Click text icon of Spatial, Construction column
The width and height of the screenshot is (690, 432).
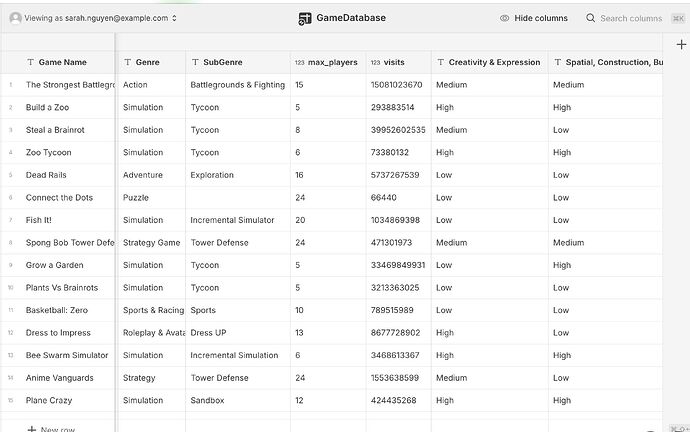tap(558, 62)
